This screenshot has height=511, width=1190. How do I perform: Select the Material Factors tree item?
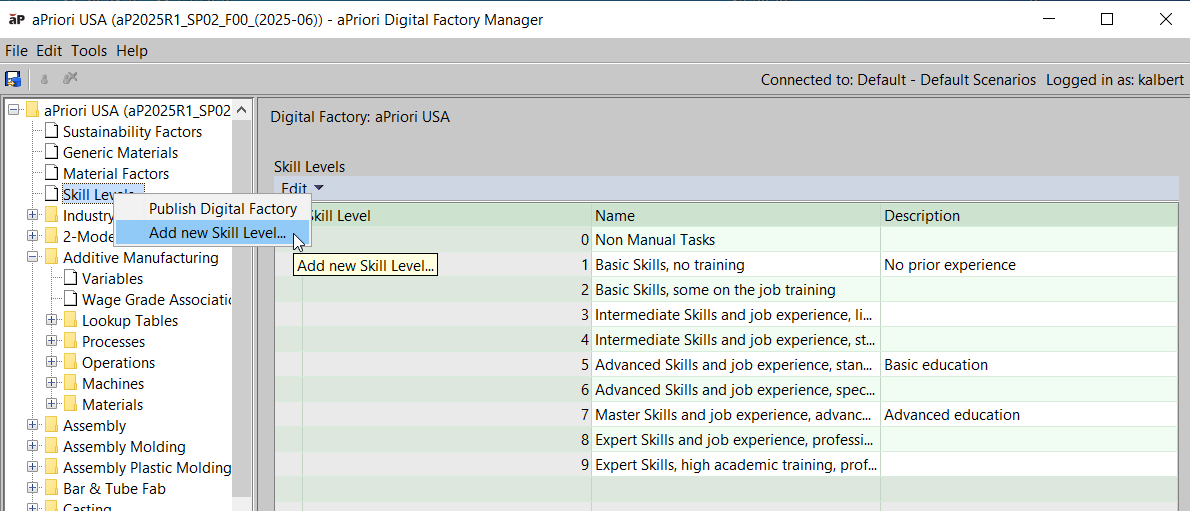click(x=116, y=174)
